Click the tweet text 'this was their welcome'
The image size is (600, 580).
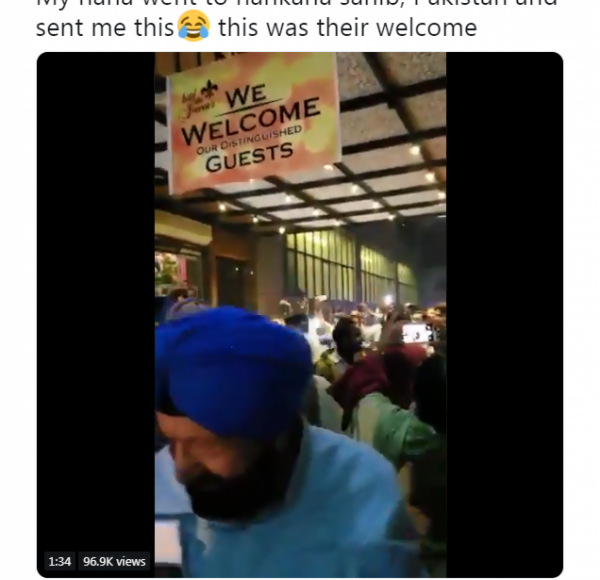(x=347, y=28)
